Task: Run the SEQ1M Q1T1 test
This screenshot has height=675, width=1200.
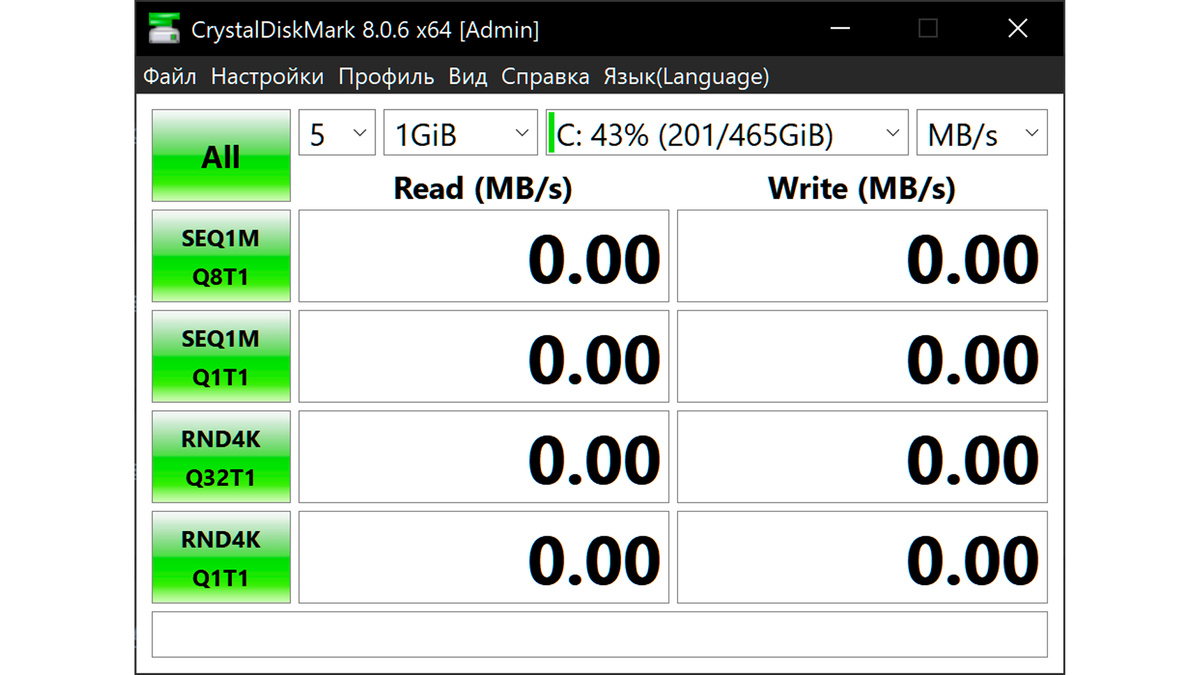Action: coord(221,356)
